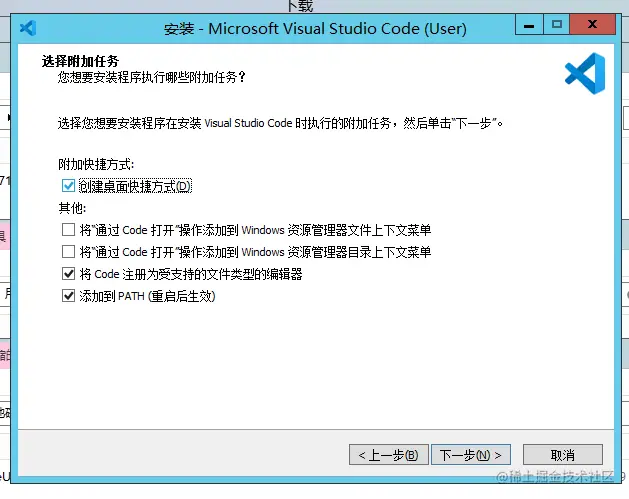Click the large VS Code logo in header
This screenshot has height=499, width=629.
pos(584,73)
